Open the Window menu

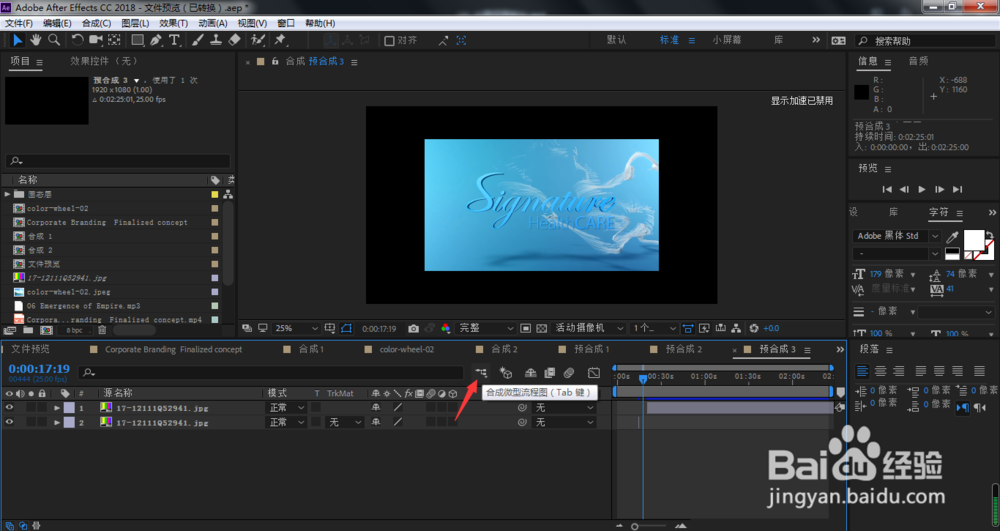point(286,23)
